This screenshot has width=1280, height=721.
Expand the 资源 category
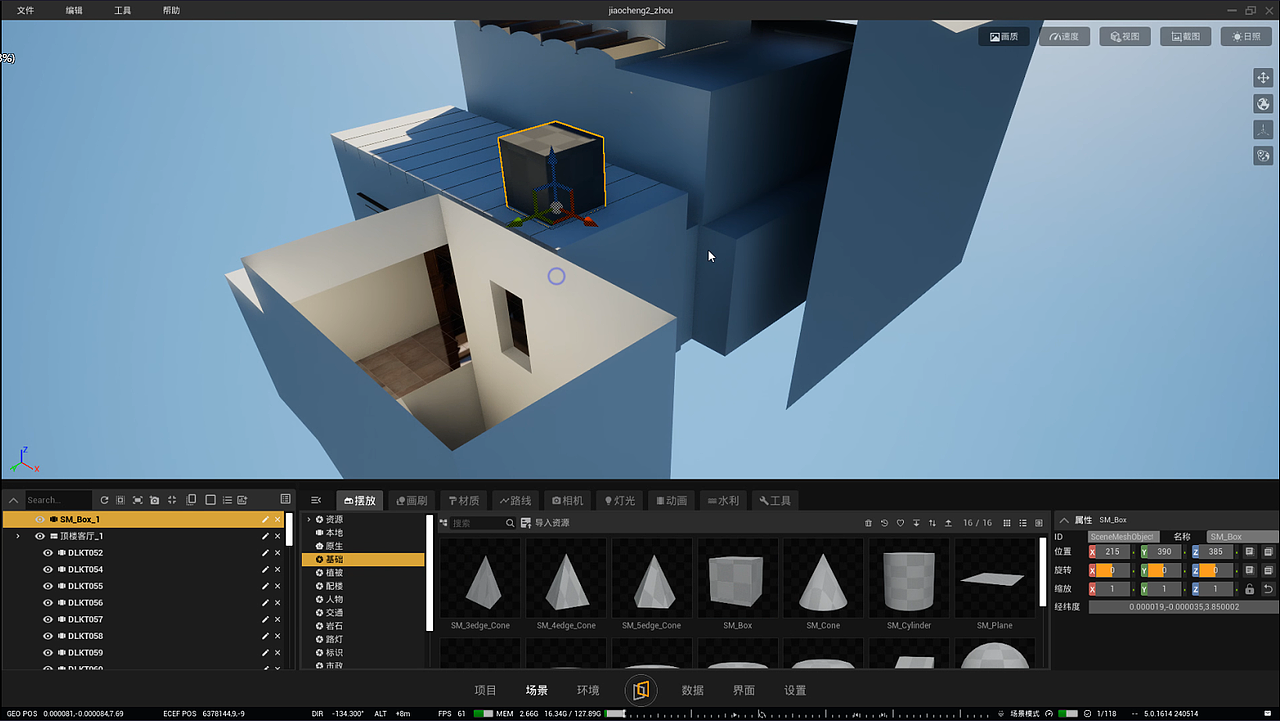pos(309,519)
